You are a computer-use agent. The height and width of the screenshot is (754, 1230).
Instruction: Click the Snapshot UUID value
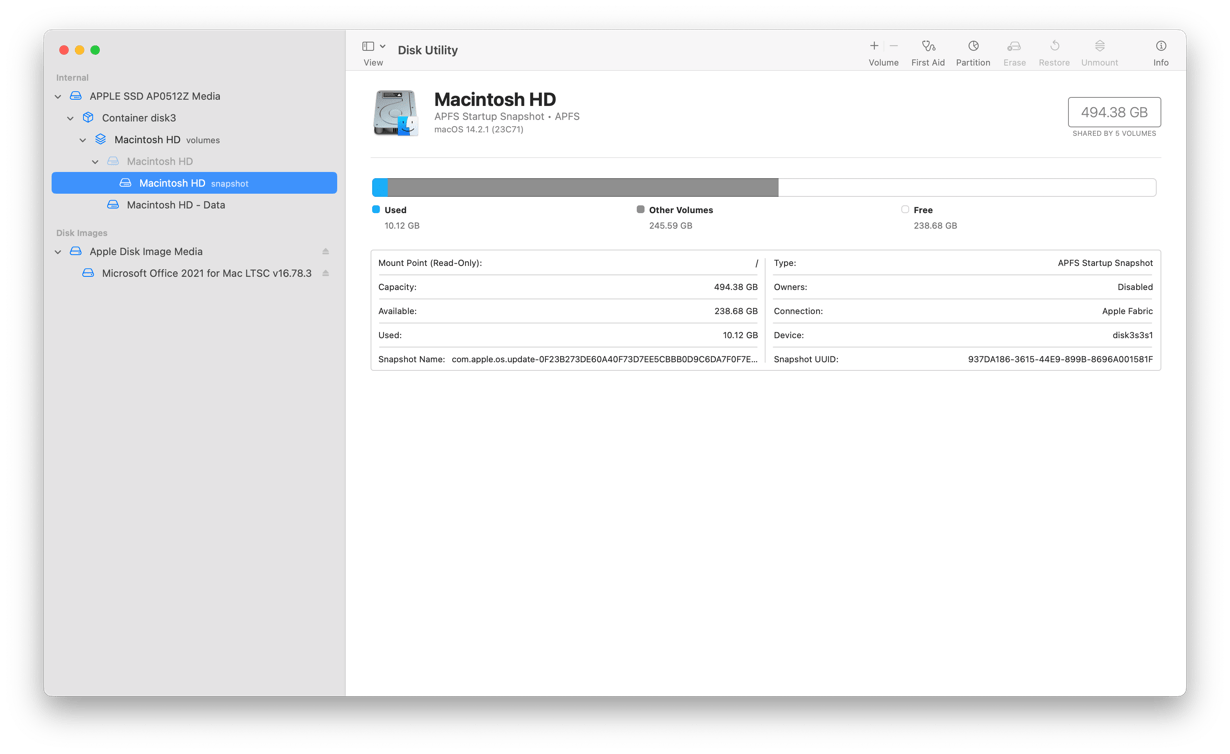(x=1059, y=359)
